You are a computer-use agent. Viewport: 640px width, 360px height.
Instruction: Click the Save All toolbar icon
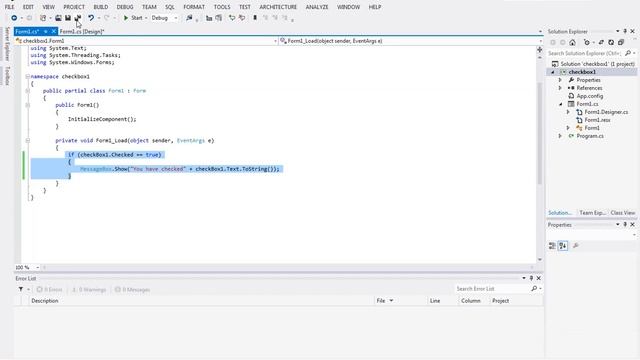[x=78, y=18]
